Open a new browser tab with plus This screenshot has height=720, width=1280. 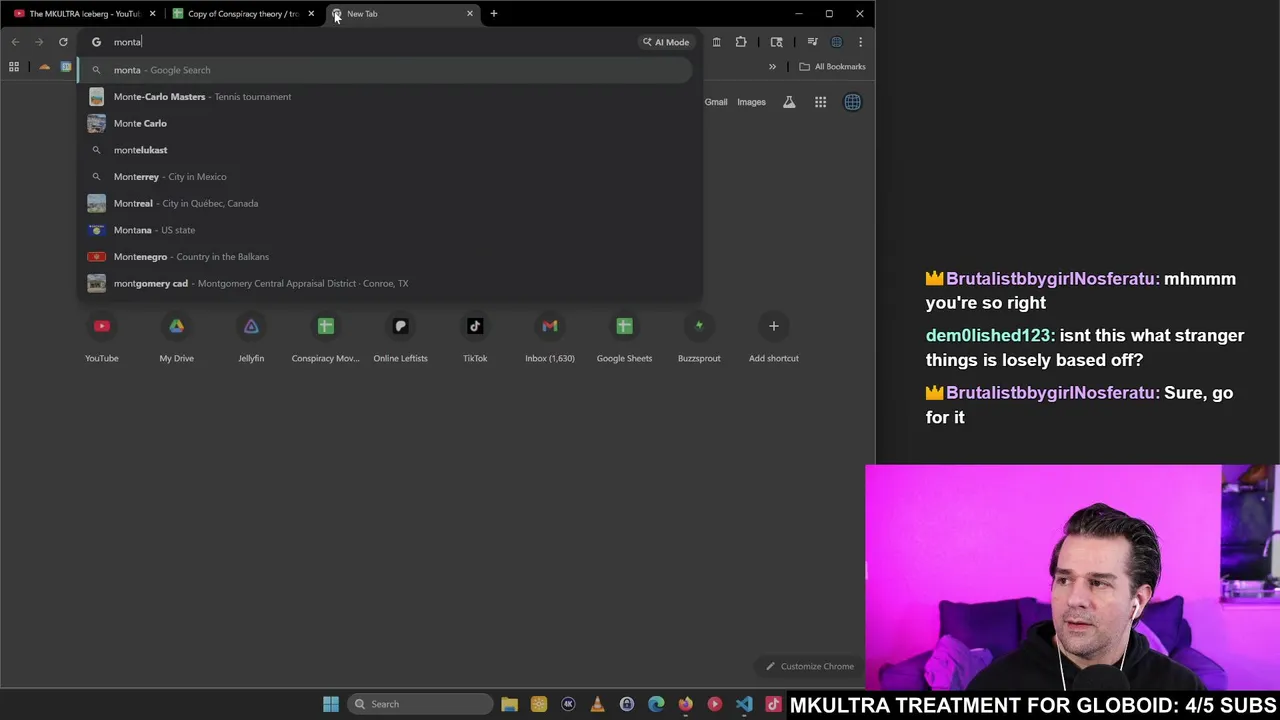click(494, 14)
